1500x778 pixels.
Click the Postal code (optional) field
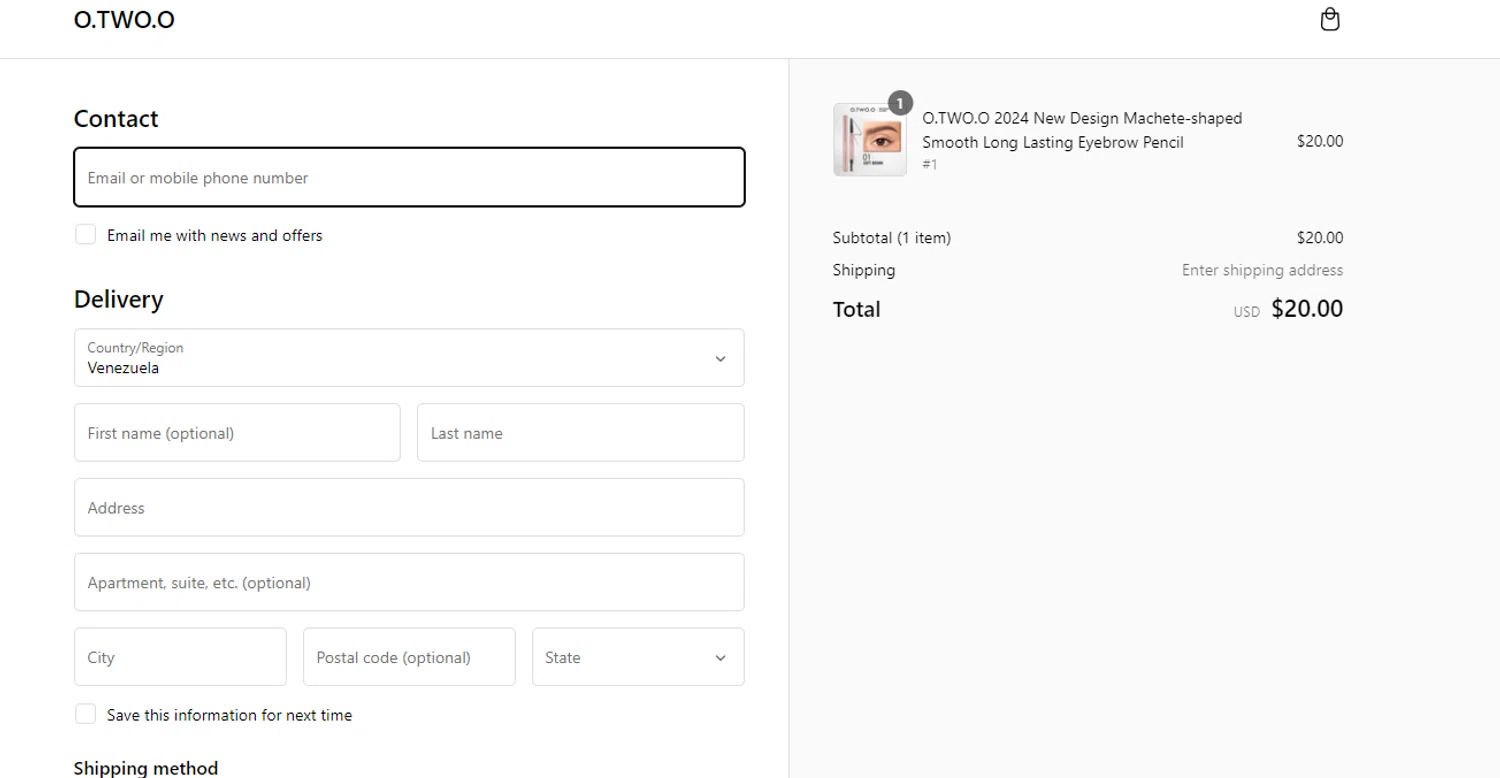tap(409, 657)
